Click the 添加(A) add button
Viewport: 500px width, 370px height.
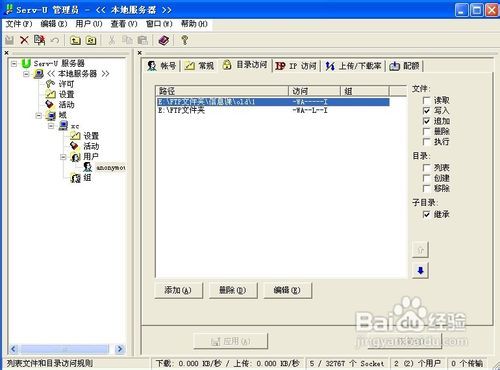[x=178, y=290]
